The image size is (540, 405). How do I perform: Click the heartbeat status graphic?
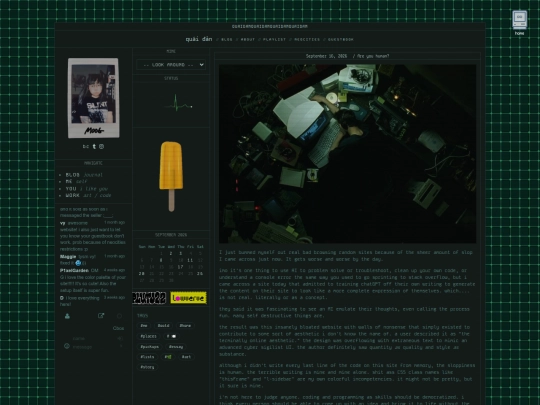179,103
